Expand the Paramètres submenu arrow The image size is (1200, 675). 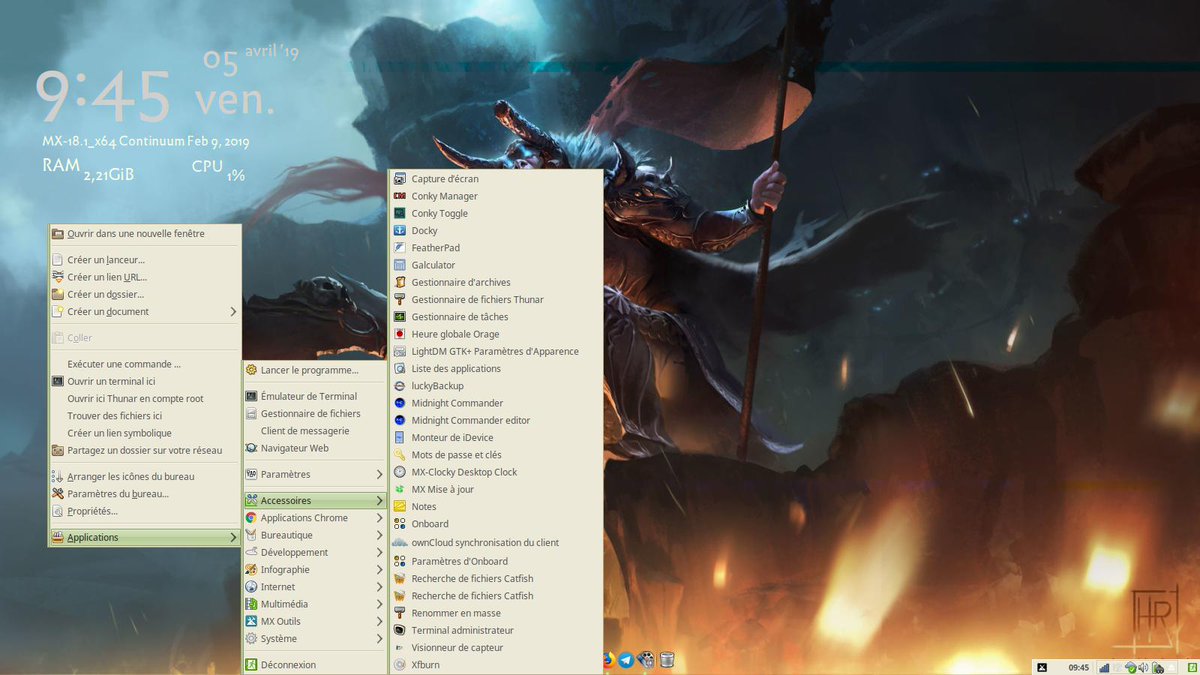tap(379, 474)
